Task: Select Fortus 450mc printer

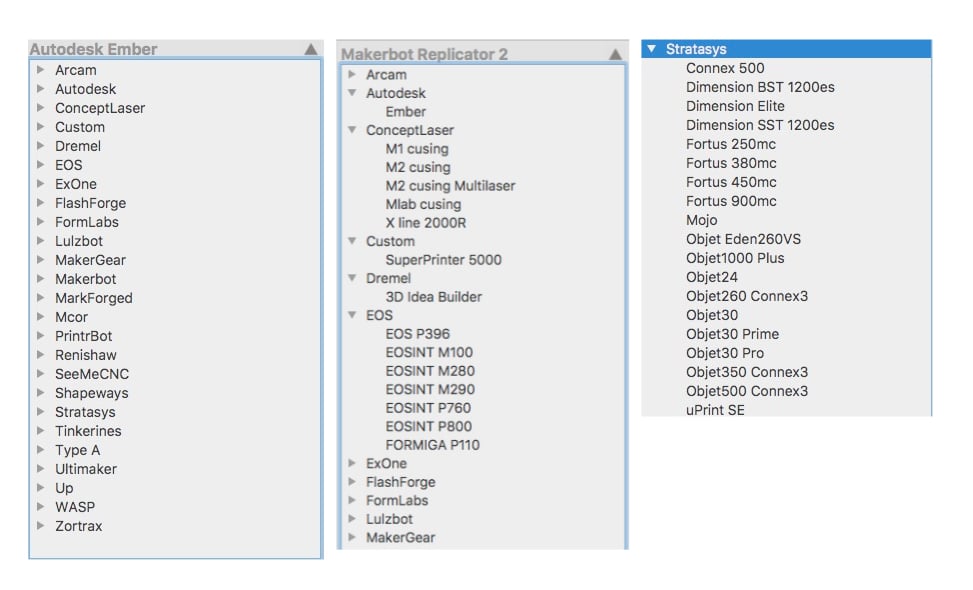Action: point(730,182)
